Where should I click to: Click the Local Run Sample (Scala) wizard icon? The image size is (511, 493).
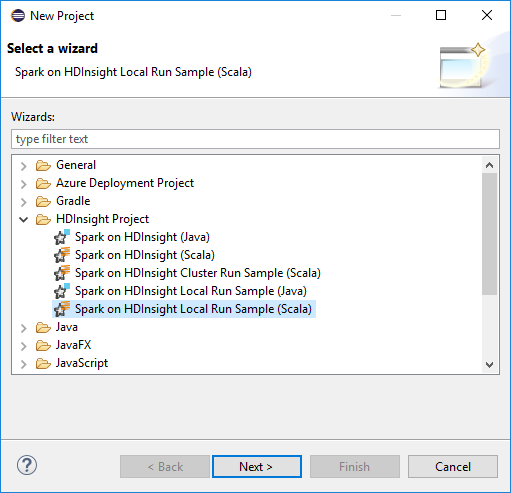(62, 309)
